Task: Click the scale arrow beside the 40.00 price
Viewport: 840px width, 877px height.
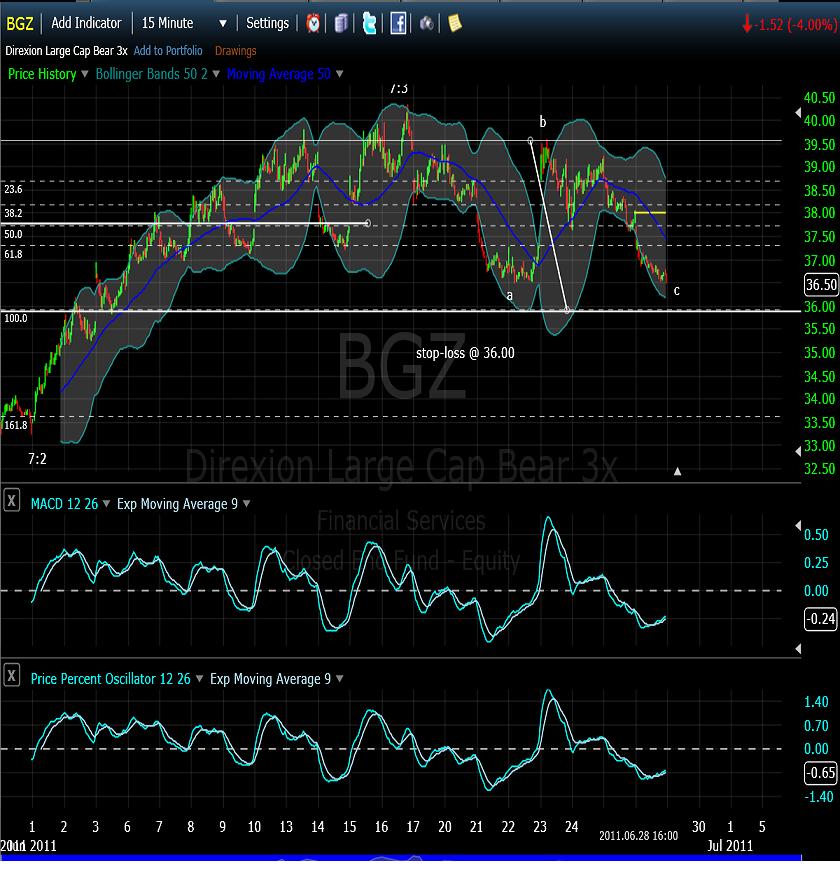Action: point(798,113)
